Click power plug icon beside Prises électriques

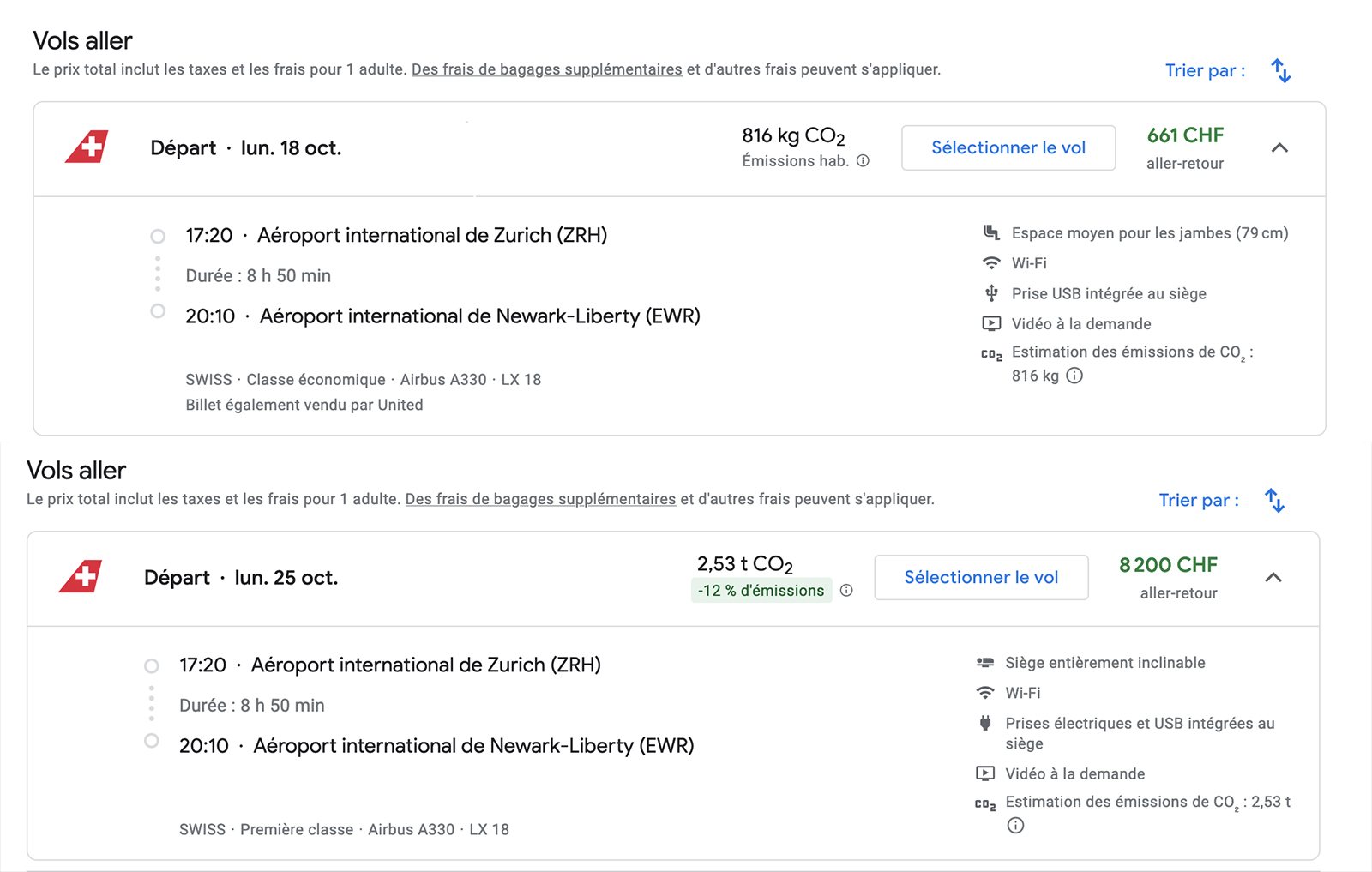pyautogui.click(x=985, y=723)
